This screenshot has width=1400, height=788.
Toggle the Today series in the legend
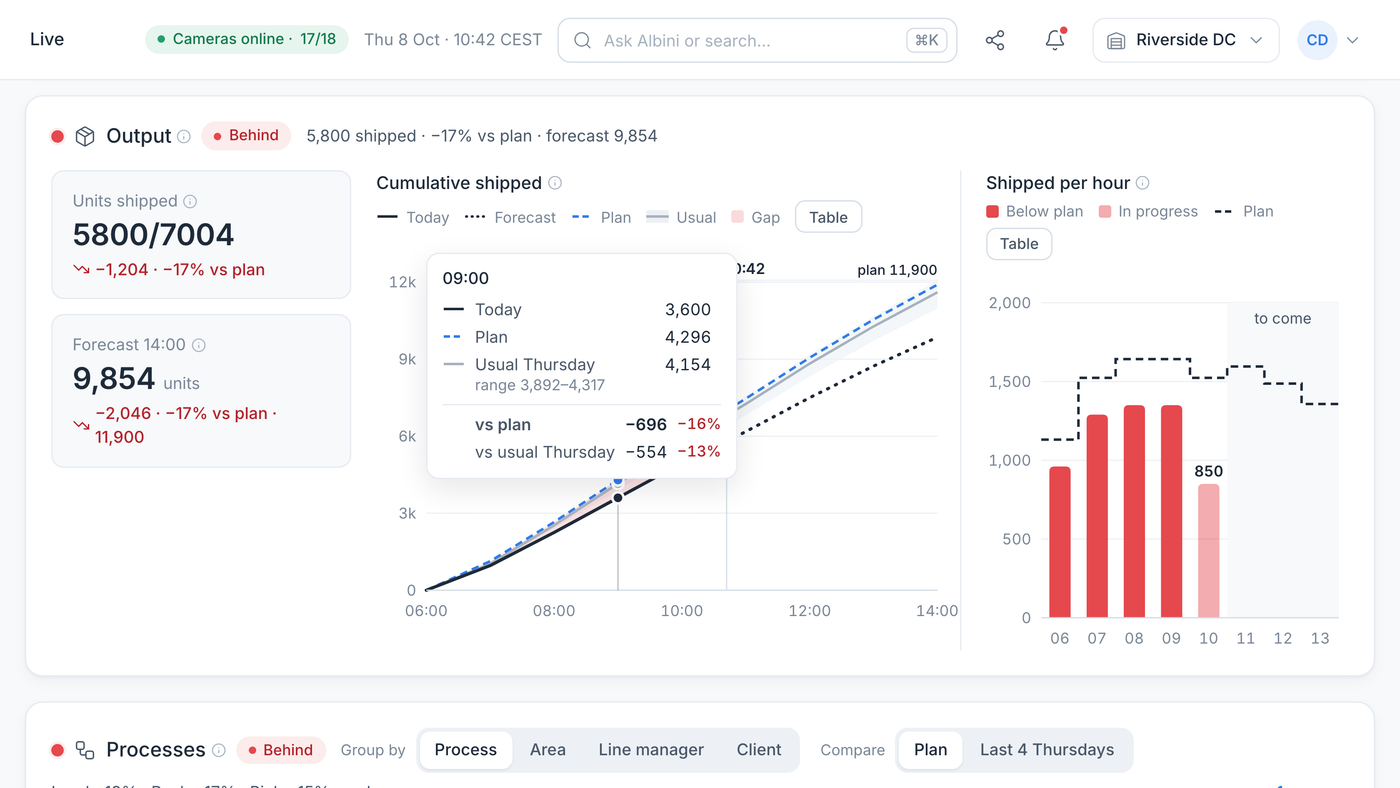click(x=413, y=217)
